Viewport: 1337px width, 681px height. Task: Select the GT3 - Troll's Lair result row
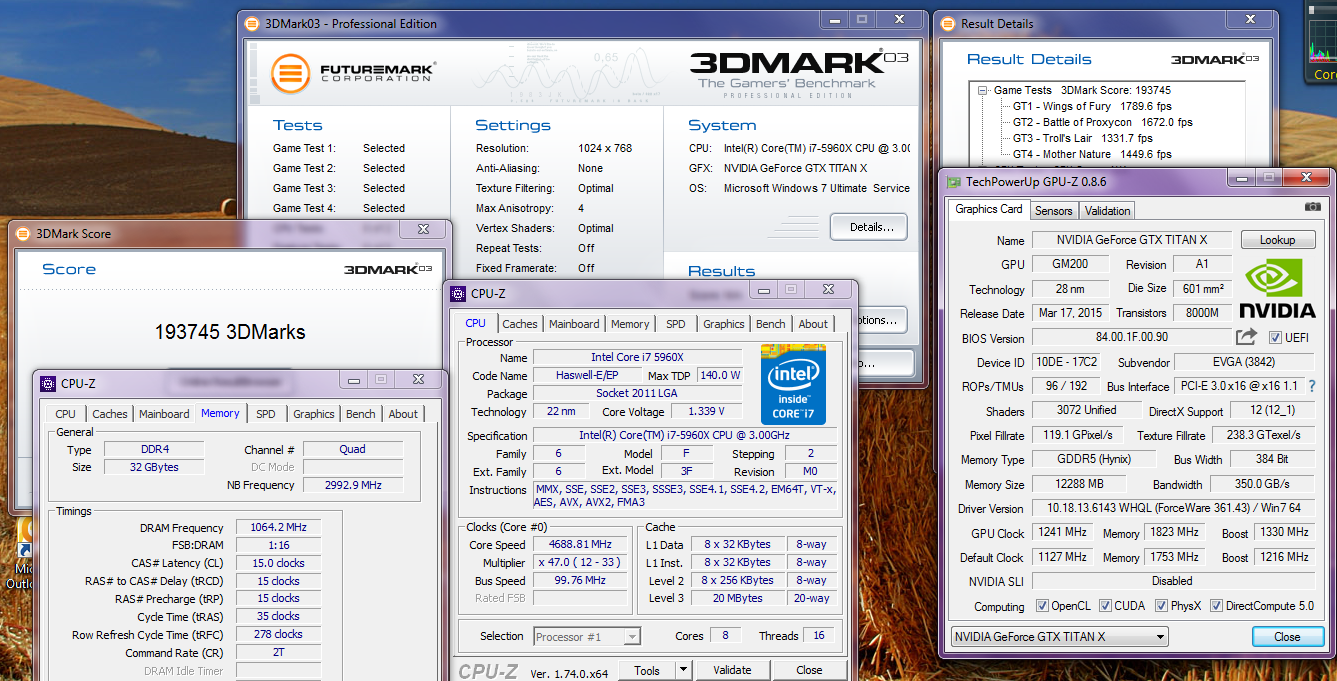click(x=1082, y=138)
